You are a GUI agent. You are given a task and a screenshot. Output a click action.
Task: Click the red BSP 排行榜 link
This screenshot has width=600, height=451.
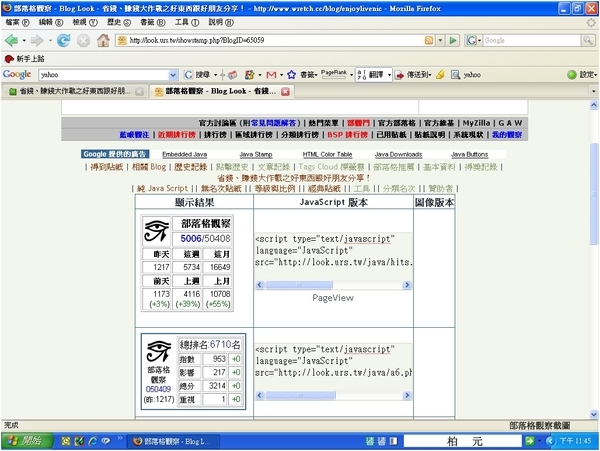point(347,135)
